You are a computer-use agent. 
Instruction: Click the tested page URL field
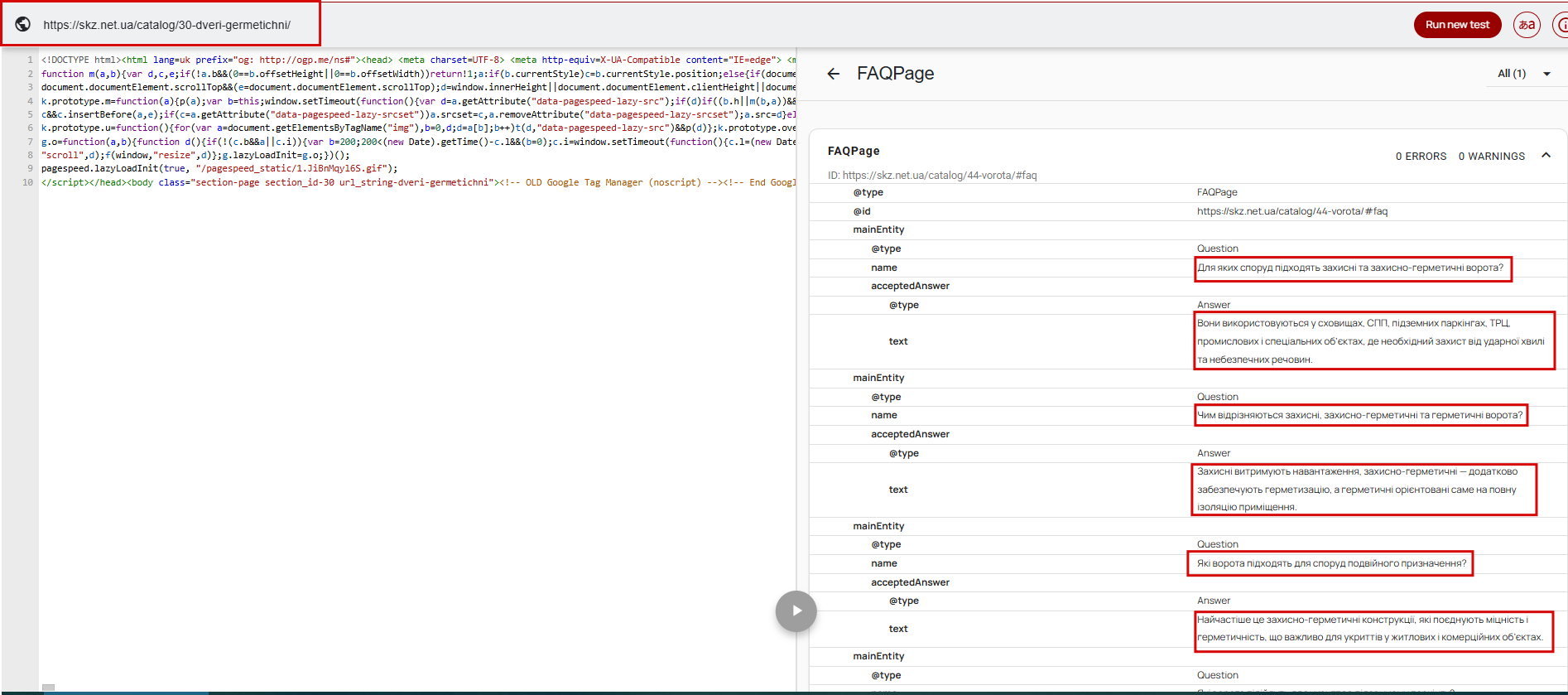click(167, 25)
